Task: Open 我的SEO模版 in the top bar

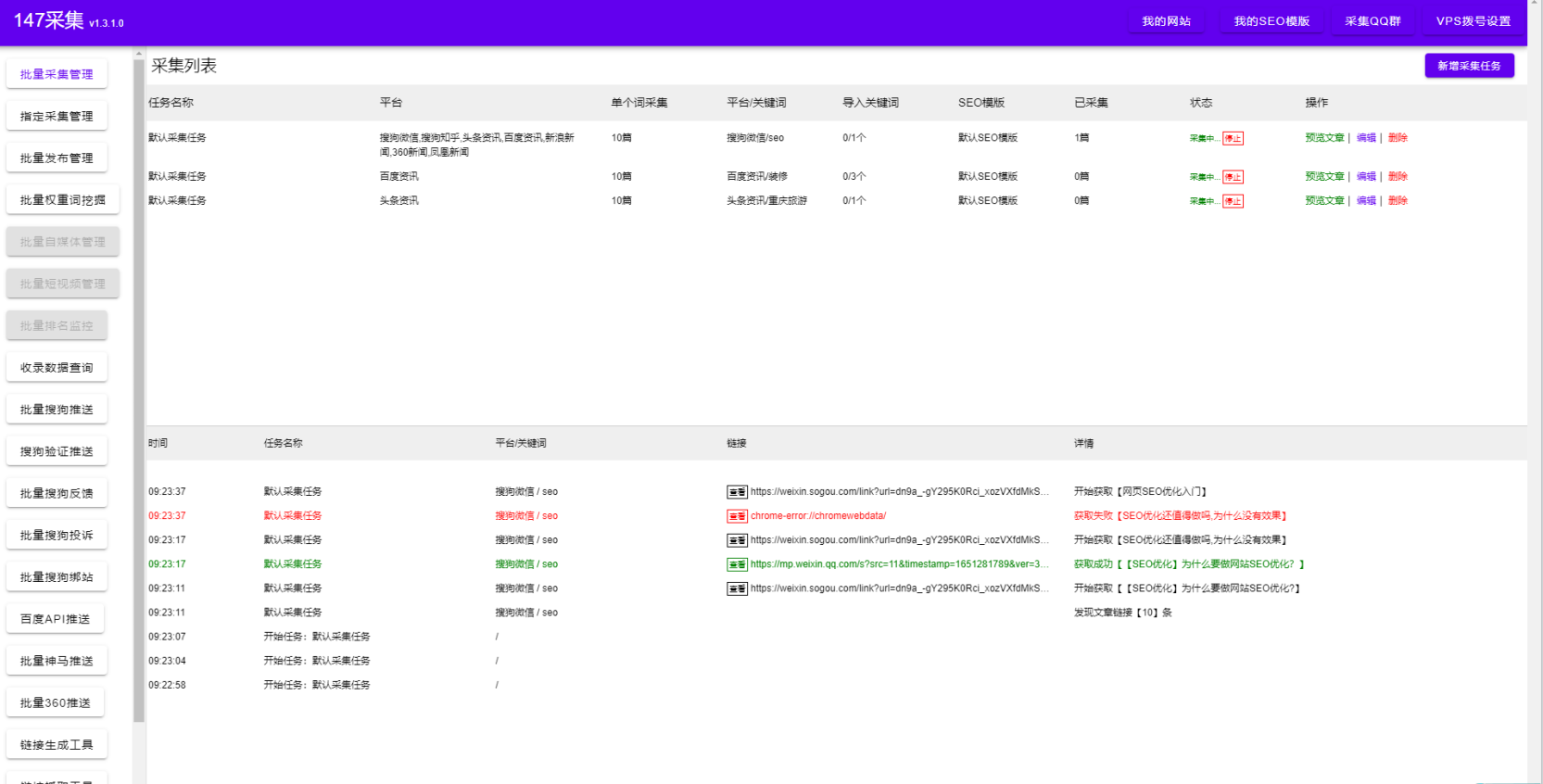Action: (x=1271, y=21)
